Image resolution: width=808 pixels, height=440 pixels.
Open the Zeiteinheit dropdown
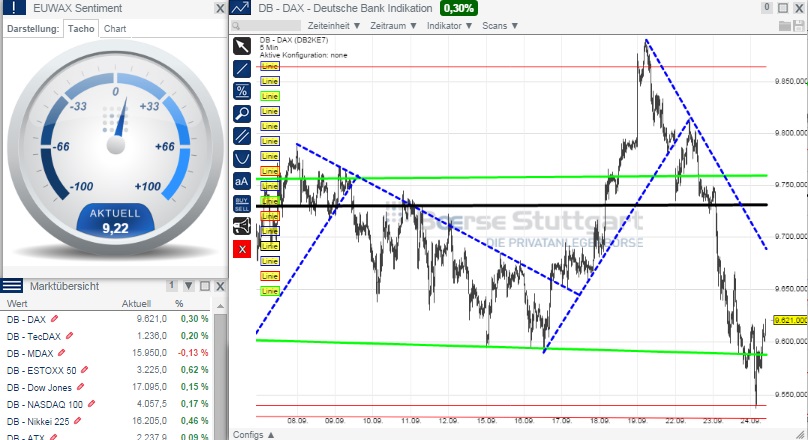[x=334, y=26]
